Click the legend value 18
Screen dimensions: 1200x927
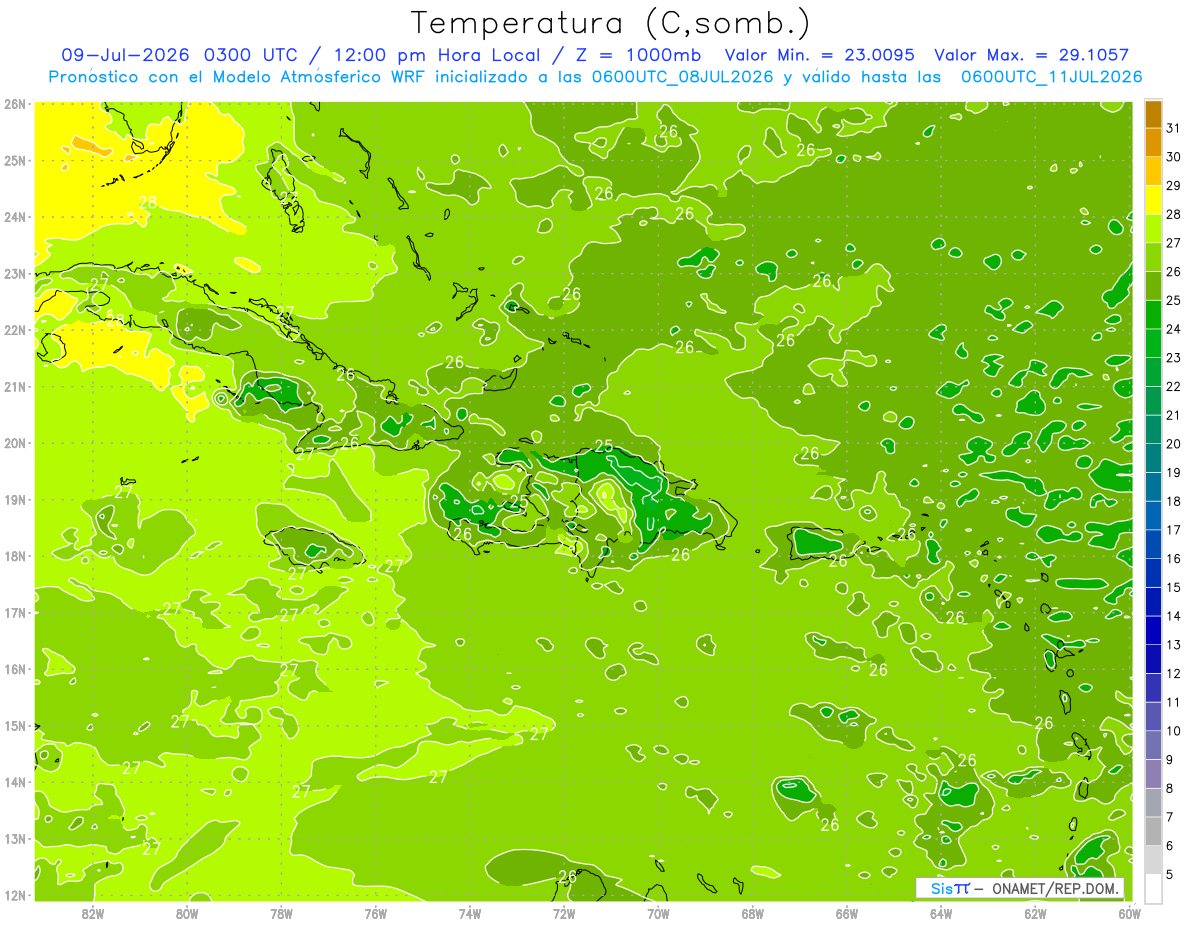pos(1173,501)
